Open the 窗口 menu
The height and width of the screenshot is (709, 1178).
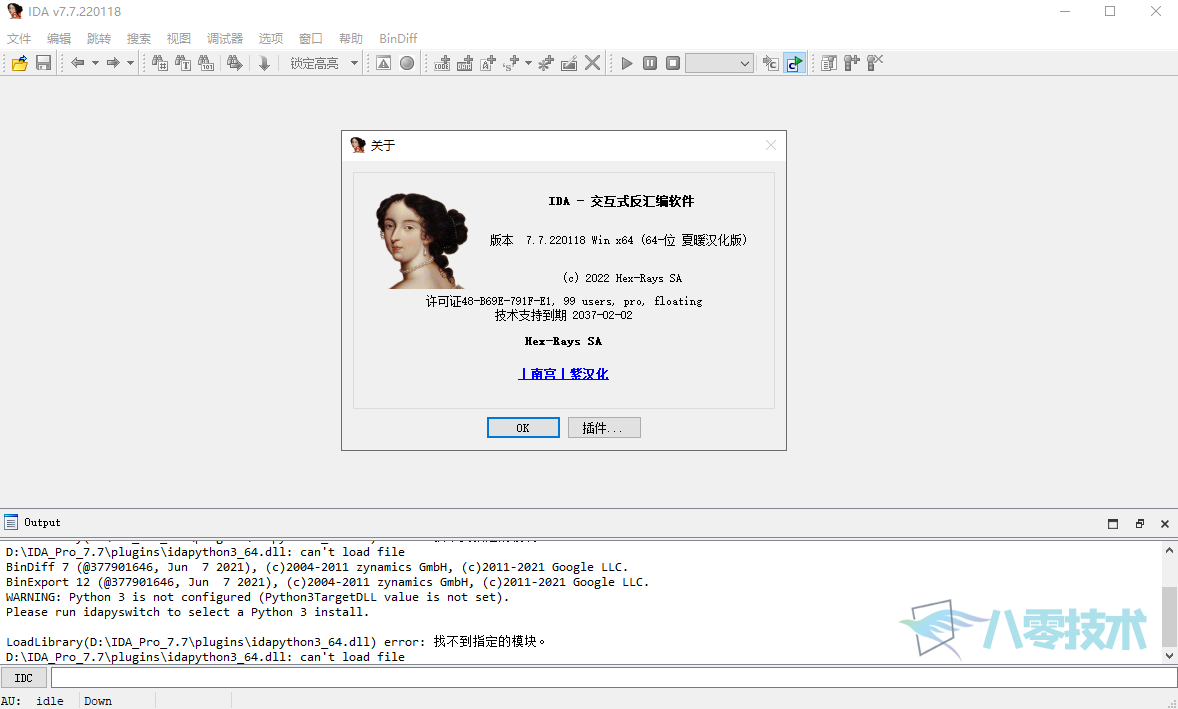(310, 38)
